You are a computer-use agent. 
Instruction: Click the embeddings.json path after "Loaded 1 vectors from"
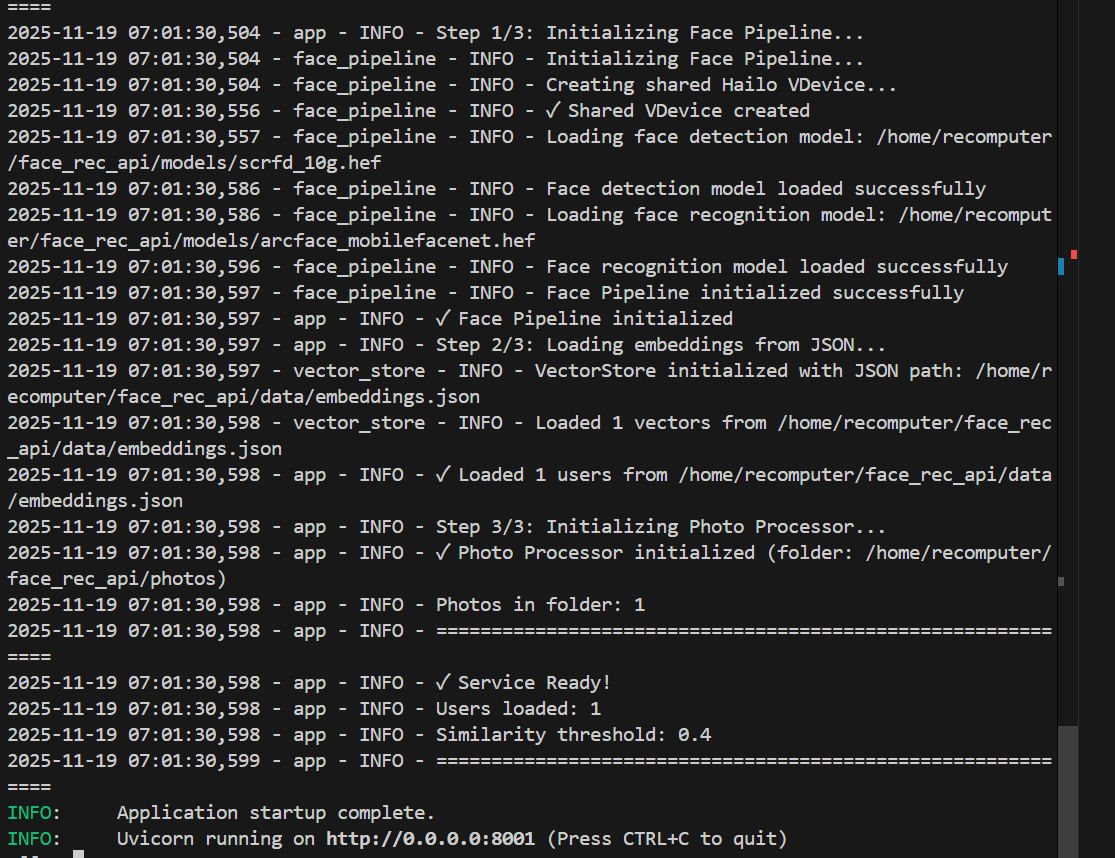tap(144, 448)
